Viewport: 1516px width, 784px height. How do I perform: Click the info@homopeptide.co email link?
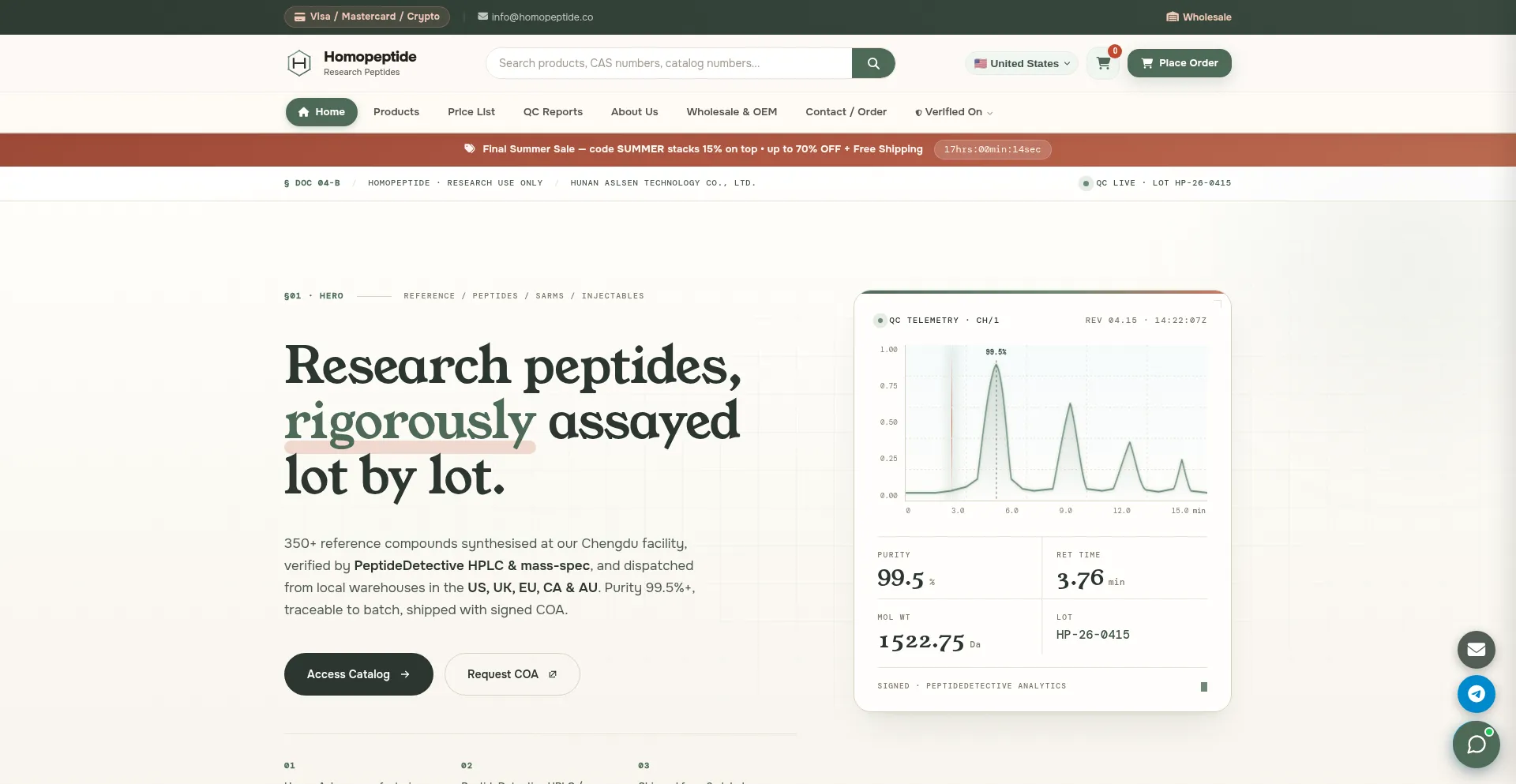pos(542,17)
